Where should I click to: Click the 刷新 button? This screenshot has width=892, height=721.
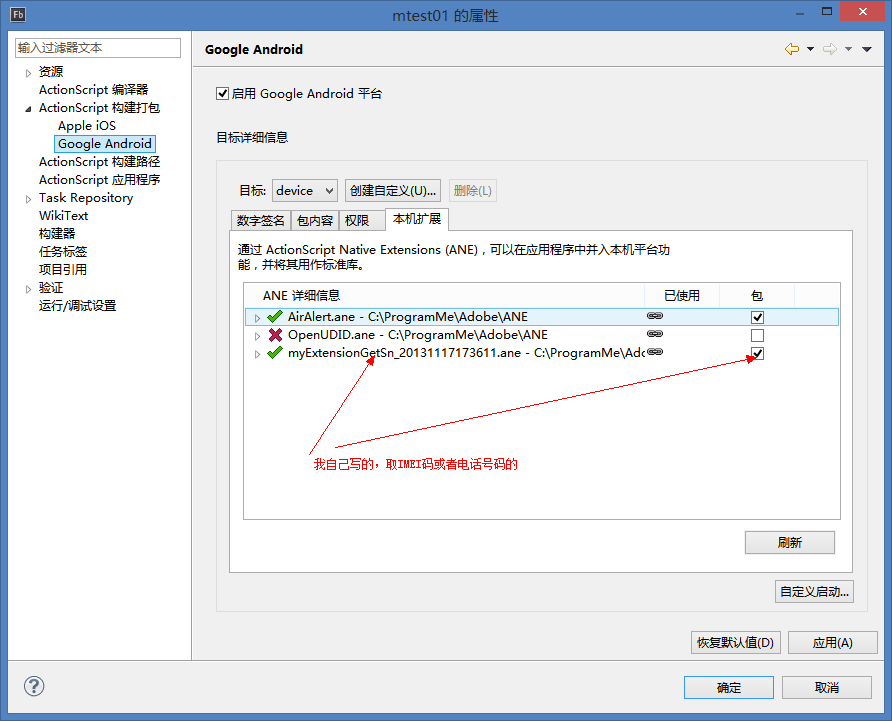[x=790, y=542]
